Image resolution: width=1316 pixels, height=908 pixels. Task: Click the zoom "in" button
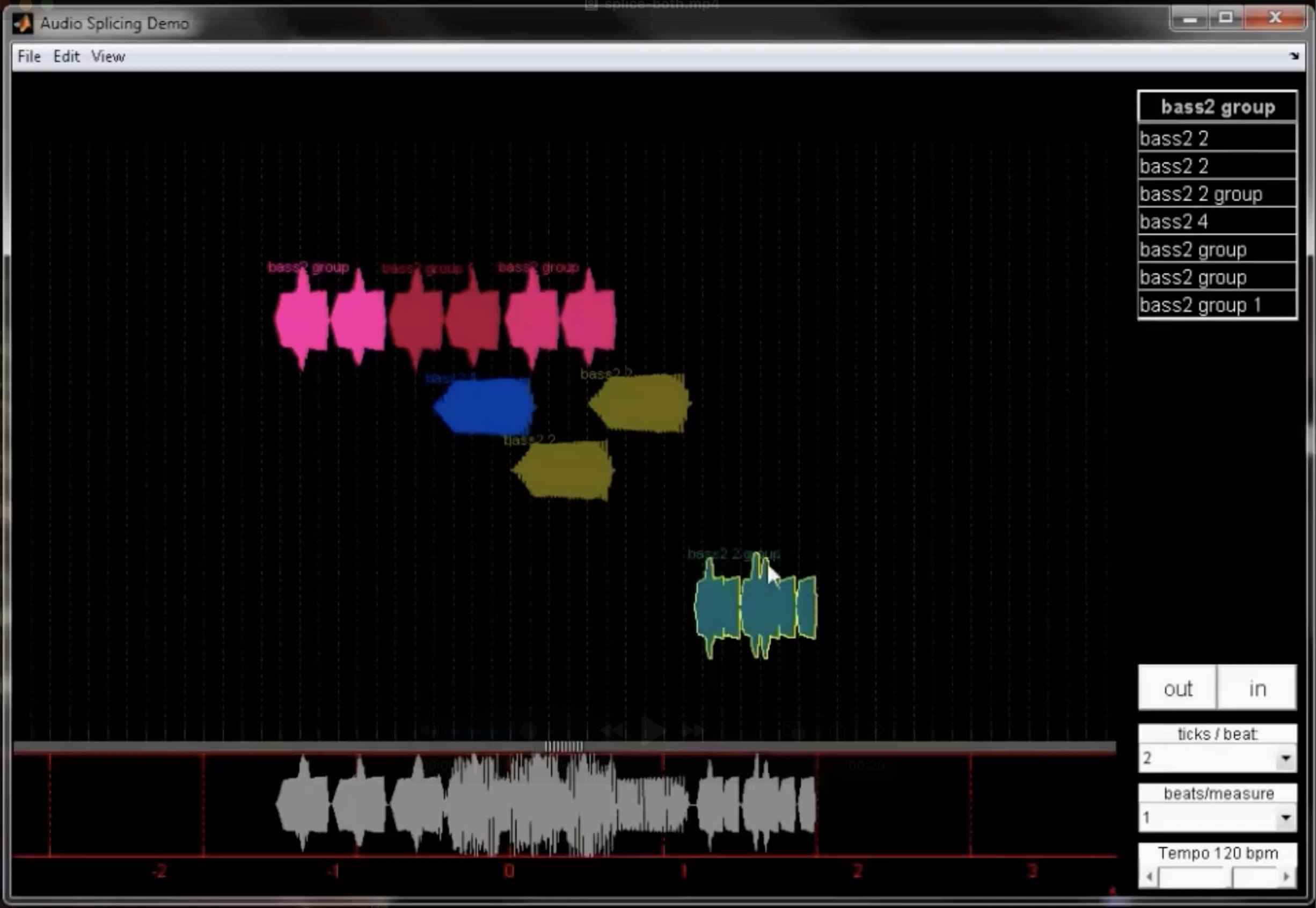pyautogui.click(x=1257, y=689)
